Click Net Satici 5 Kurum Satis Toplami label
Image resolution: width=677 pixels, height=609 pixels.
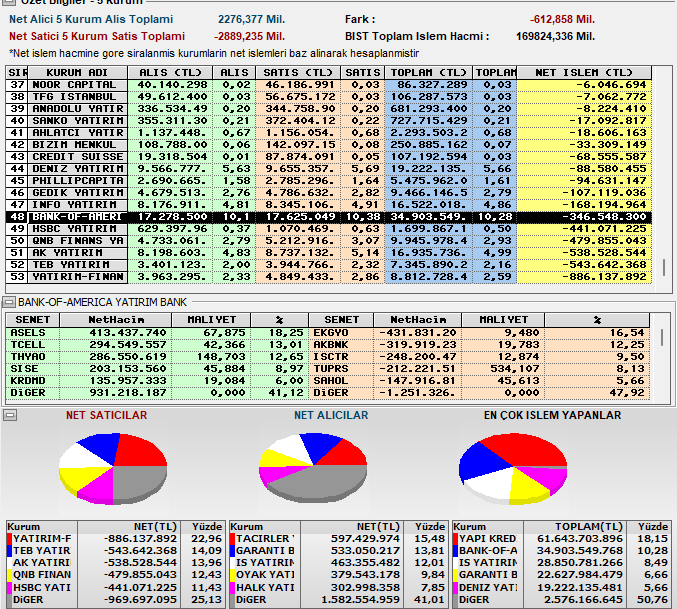click(x=97, y=36)
